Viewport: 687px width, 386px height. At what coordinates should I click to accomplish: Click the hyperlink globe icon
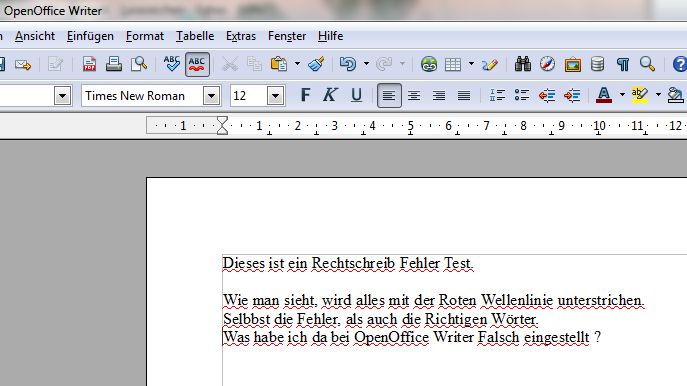coord(428,64)
